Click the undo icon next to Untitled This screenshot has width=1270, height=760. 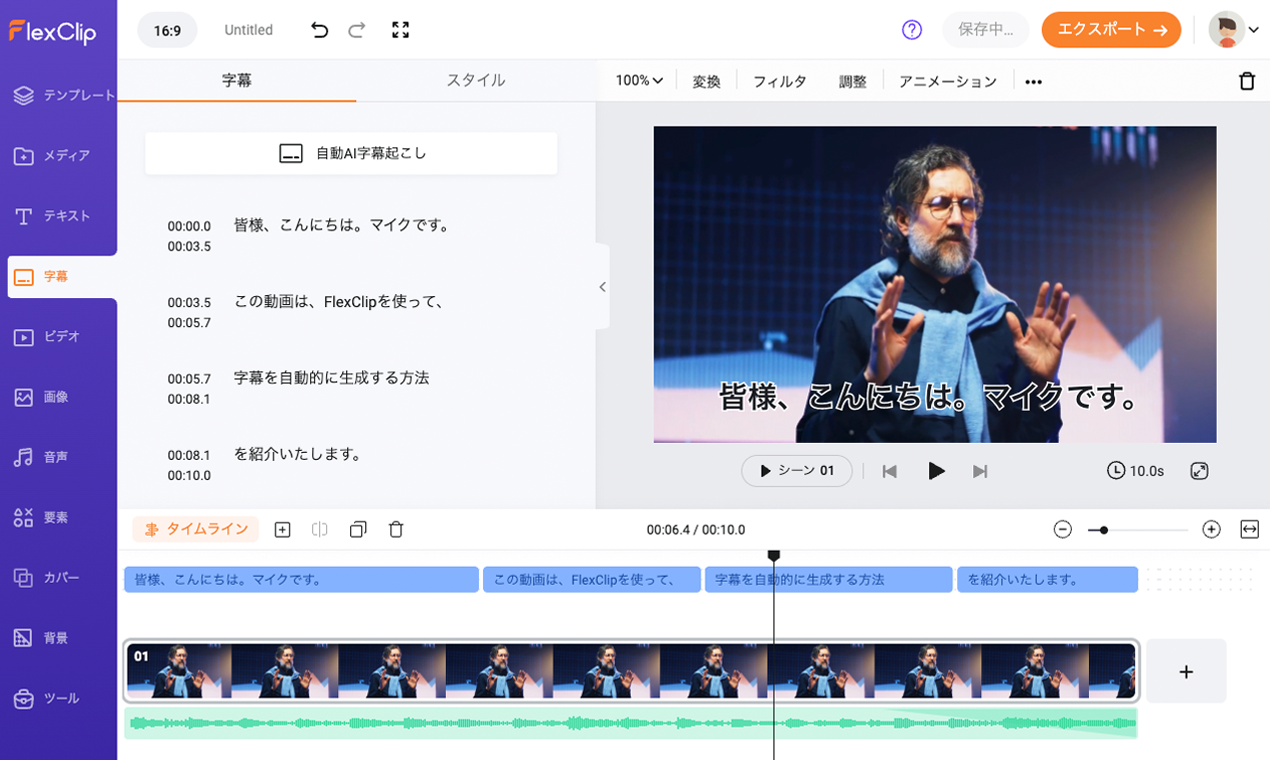[x=319, y=30]
